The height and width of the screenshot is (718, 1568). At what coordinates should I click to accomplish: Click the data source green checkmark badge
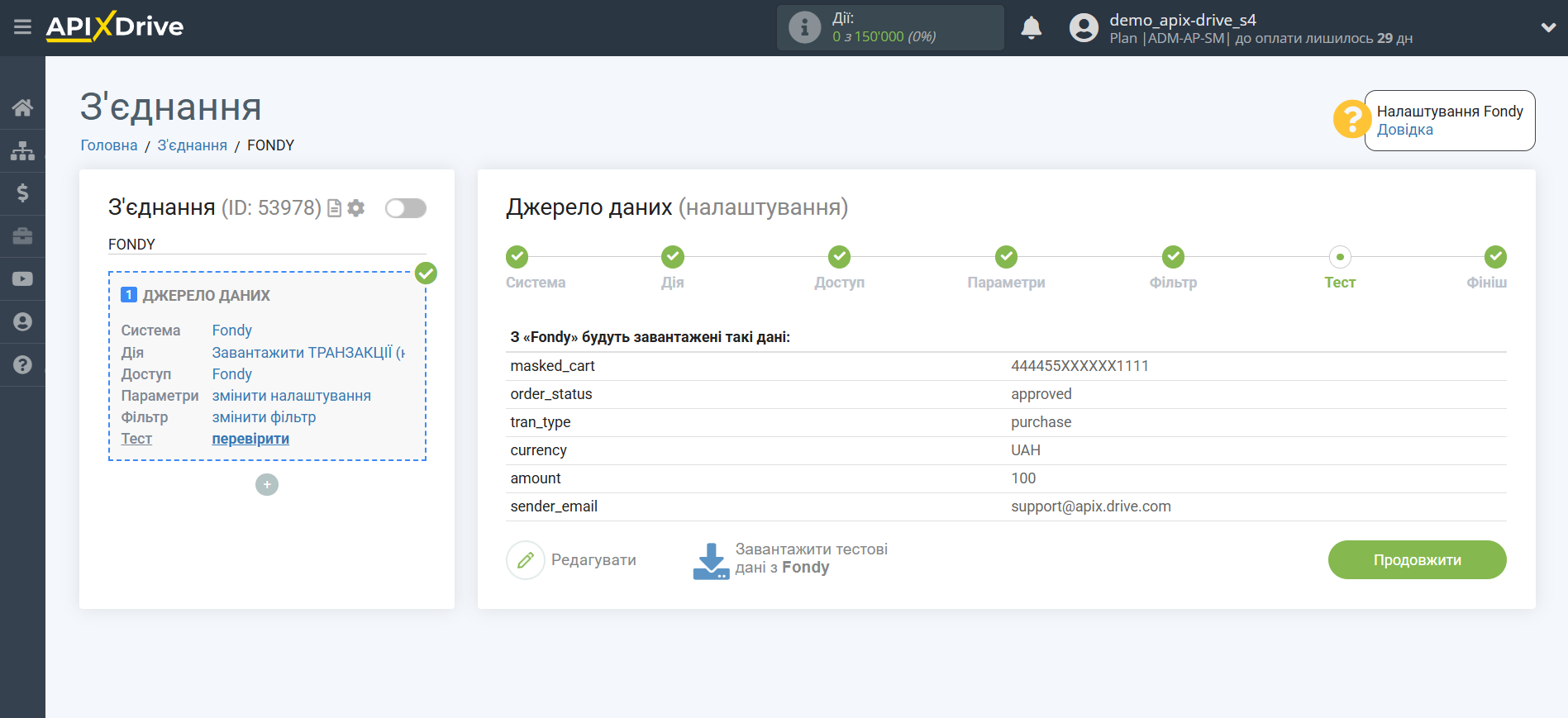[x=426, y=273]
